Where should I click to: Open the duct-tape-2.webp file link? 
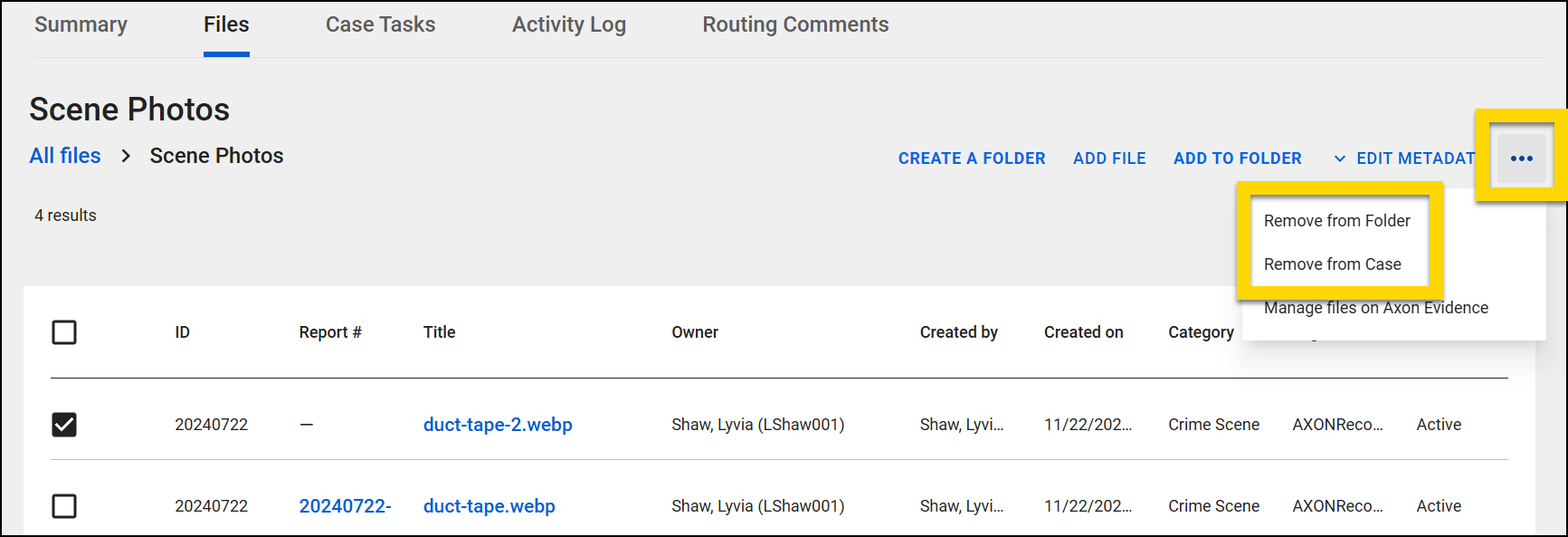(x=498, y=425)
